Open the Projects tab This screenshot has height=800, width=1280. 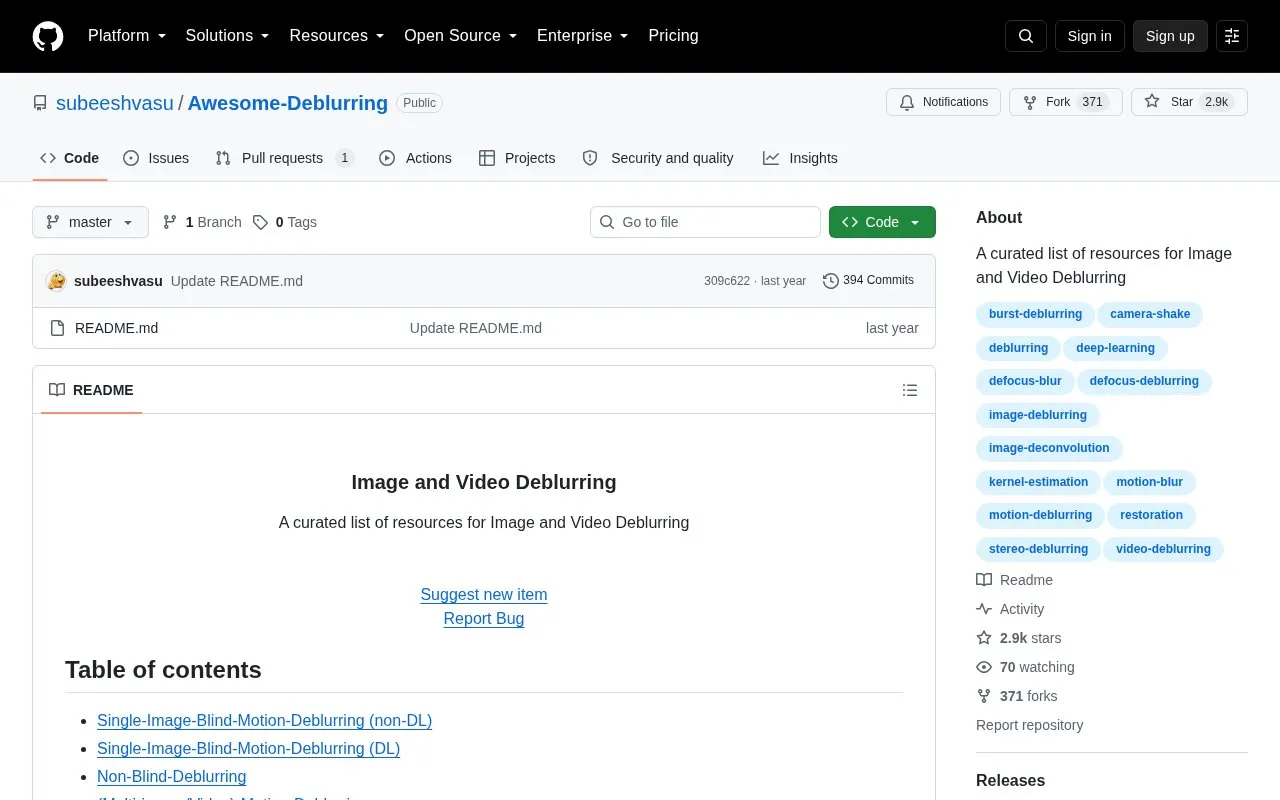[x=517, y=158]
